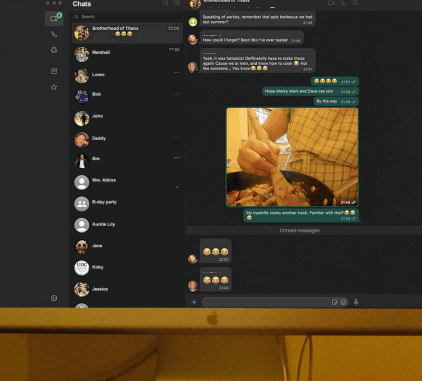Click the plus attach button
Screen dimensions: 422x381
194,302
